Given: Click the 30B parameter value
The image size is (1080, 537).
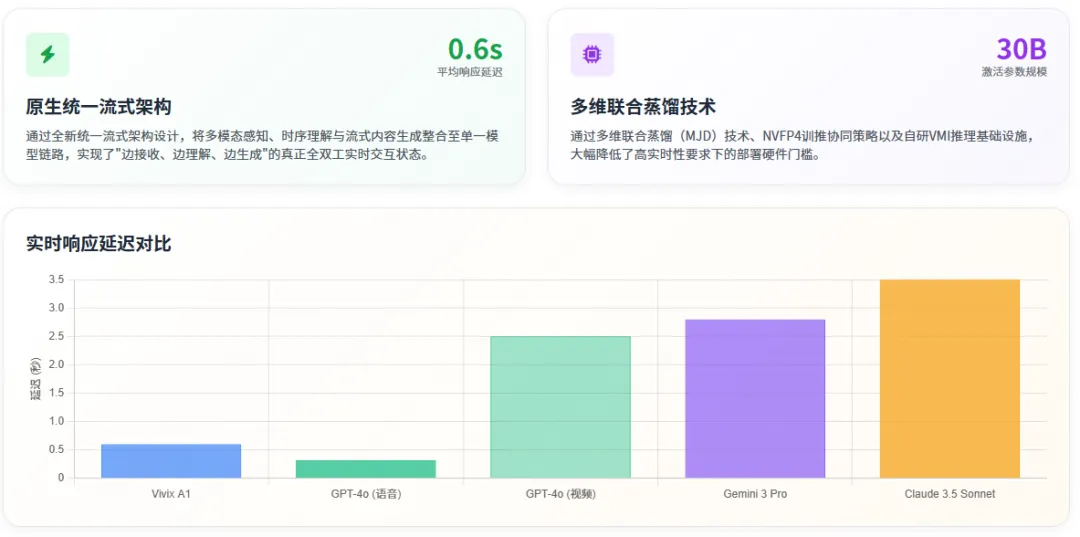Looking at the screenshot, I should click(x=1021, y=50).
